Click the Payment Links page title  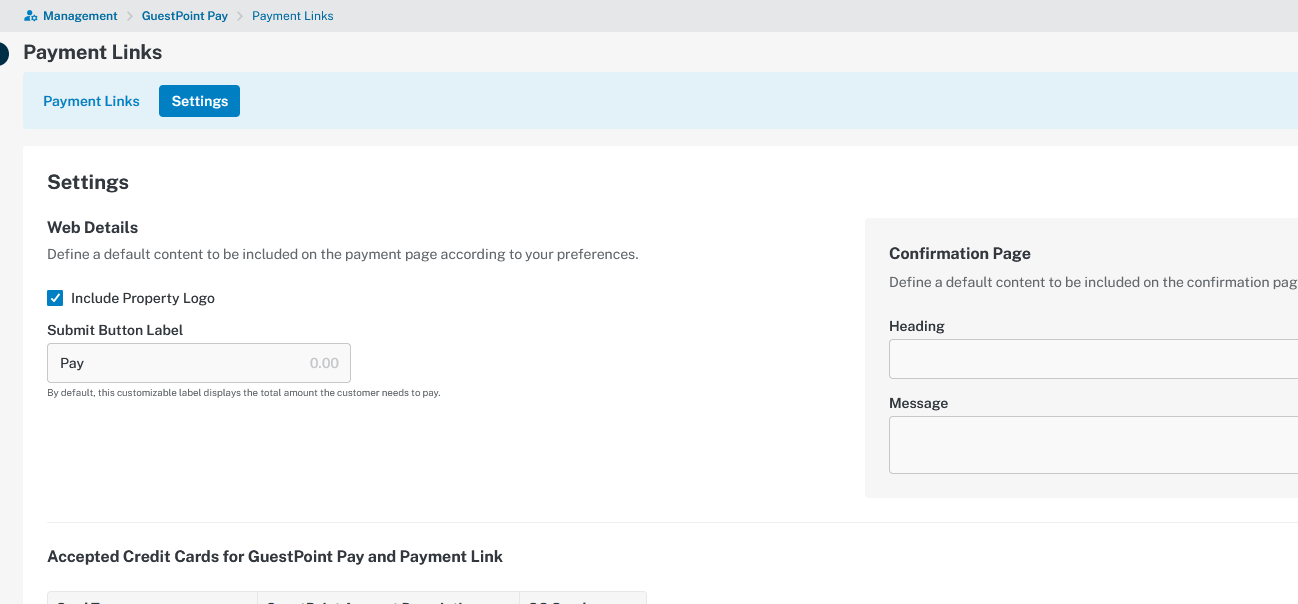tap(92, 52)
